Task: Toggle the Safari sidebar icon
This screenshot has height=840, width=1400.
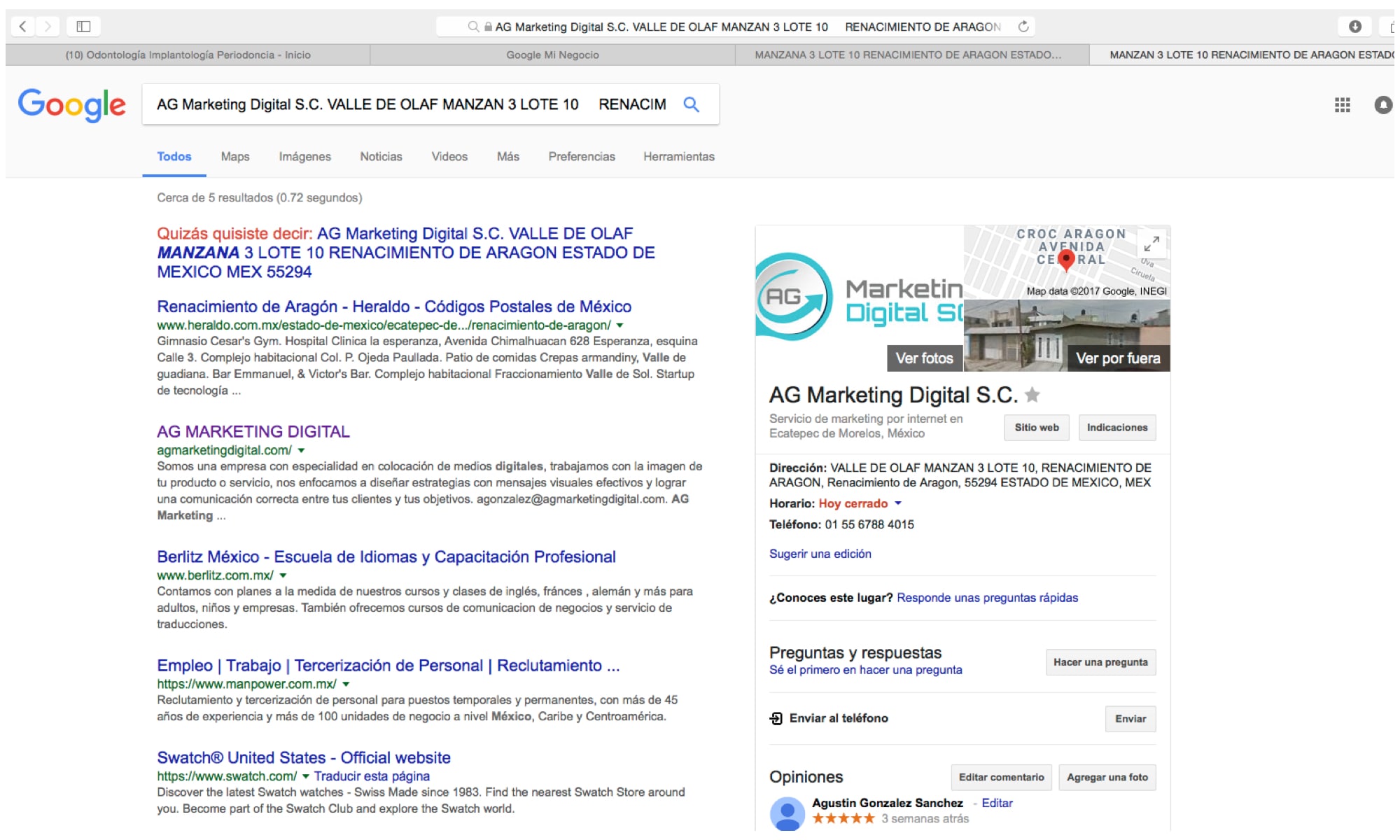Action: point(83,27)
